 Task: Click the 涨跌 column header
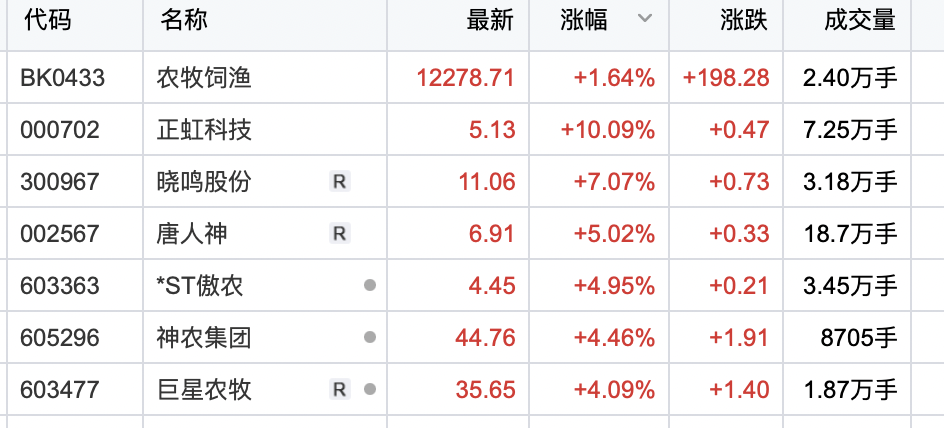(x=743, y=21)
